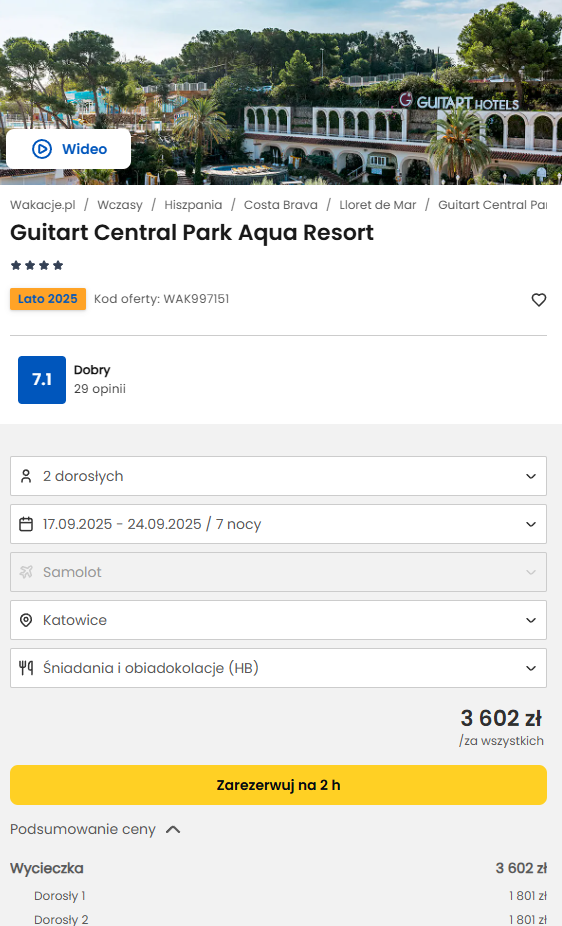Collapse the Podsumowanie ceny section
The width and height of the screenshot is (562, 926).
tap(95, 829)
